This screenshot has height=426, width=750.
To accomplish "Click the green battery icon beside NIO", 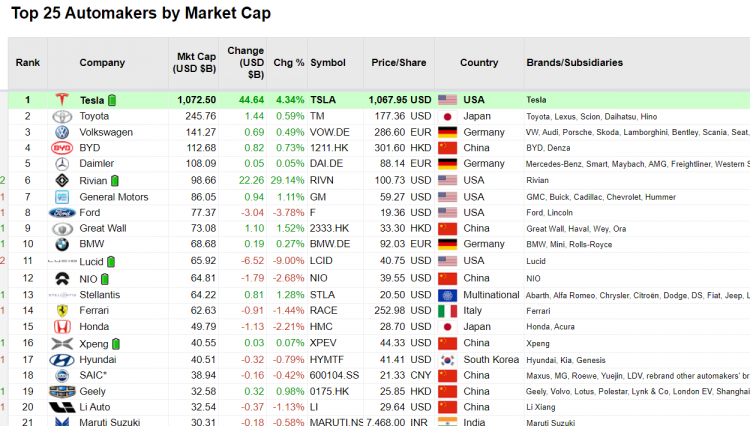I will point(105,279).
